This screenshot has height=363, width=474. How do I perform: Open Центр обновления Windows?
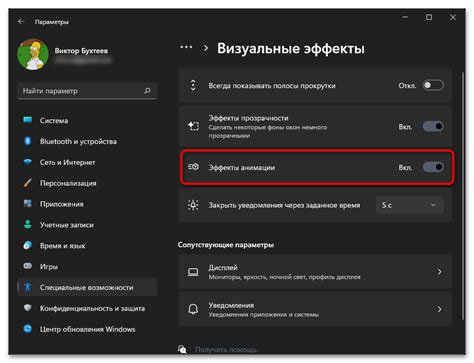(x=87, y=329)
